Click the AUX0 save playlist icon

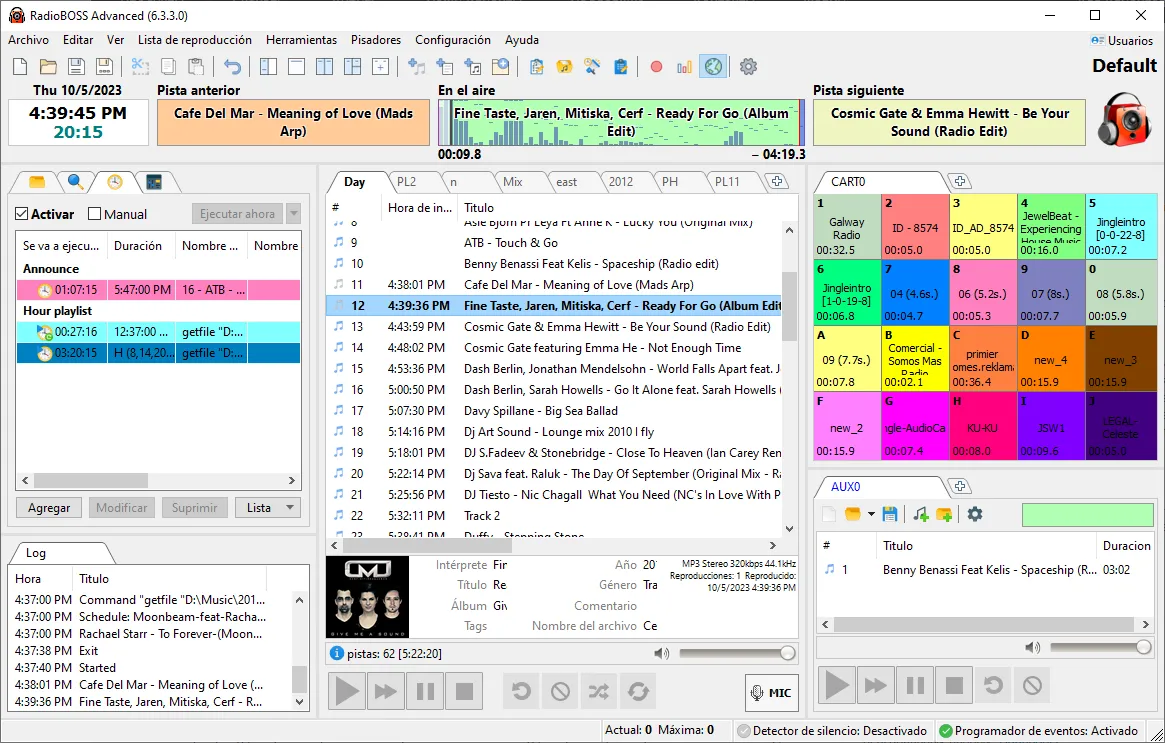tap(890, 514)
